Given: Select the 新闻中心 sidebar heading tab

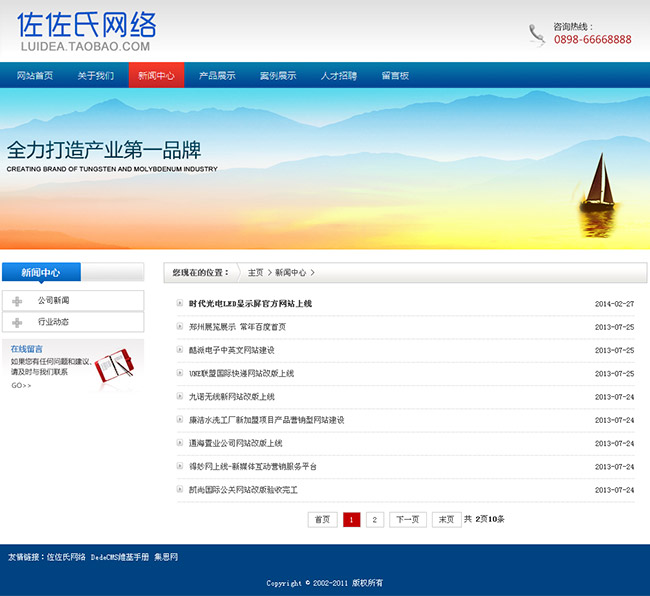Looking at the screenshot, I should tap(41, 272).
